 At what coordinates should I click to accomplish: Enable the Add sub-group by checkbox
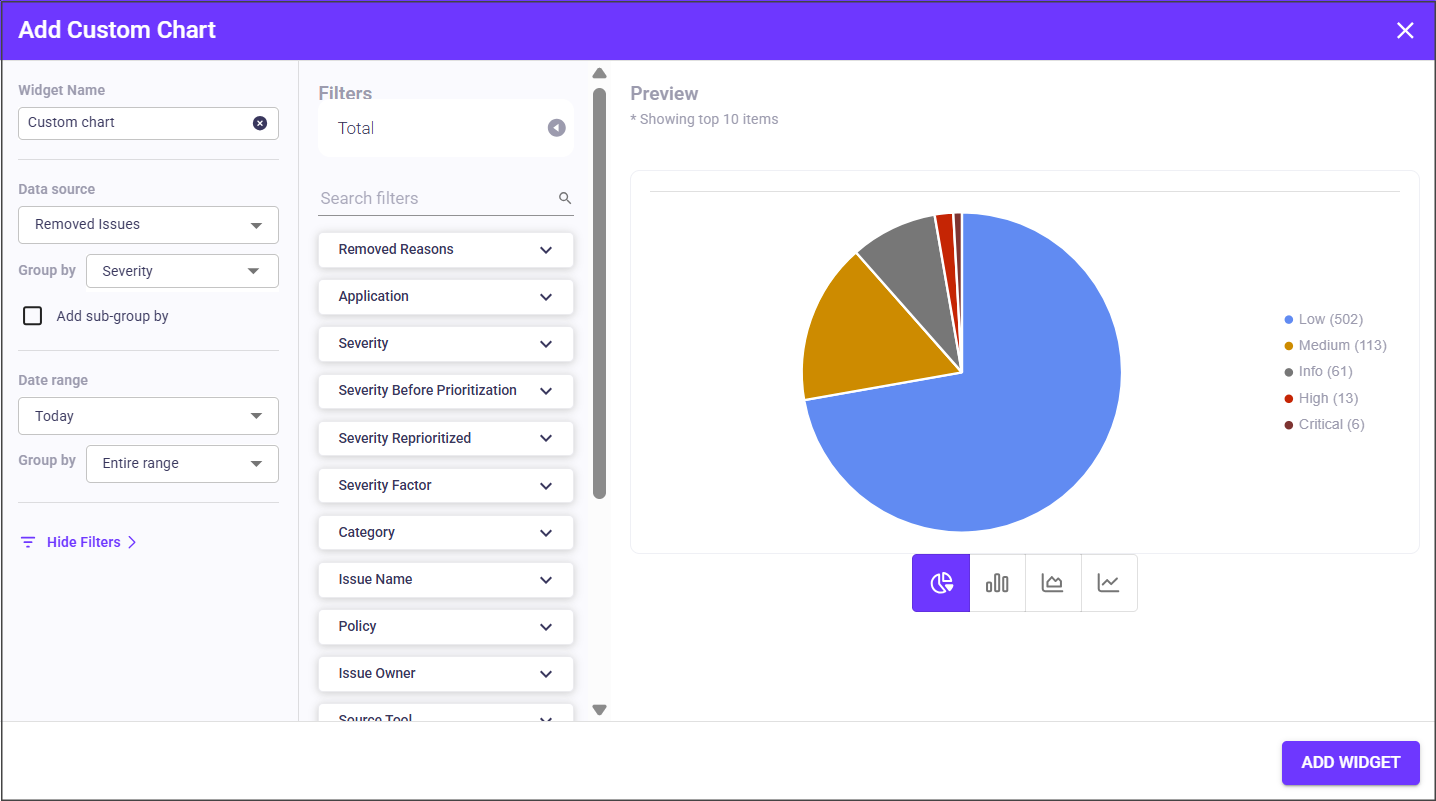[x=33, y=316]
